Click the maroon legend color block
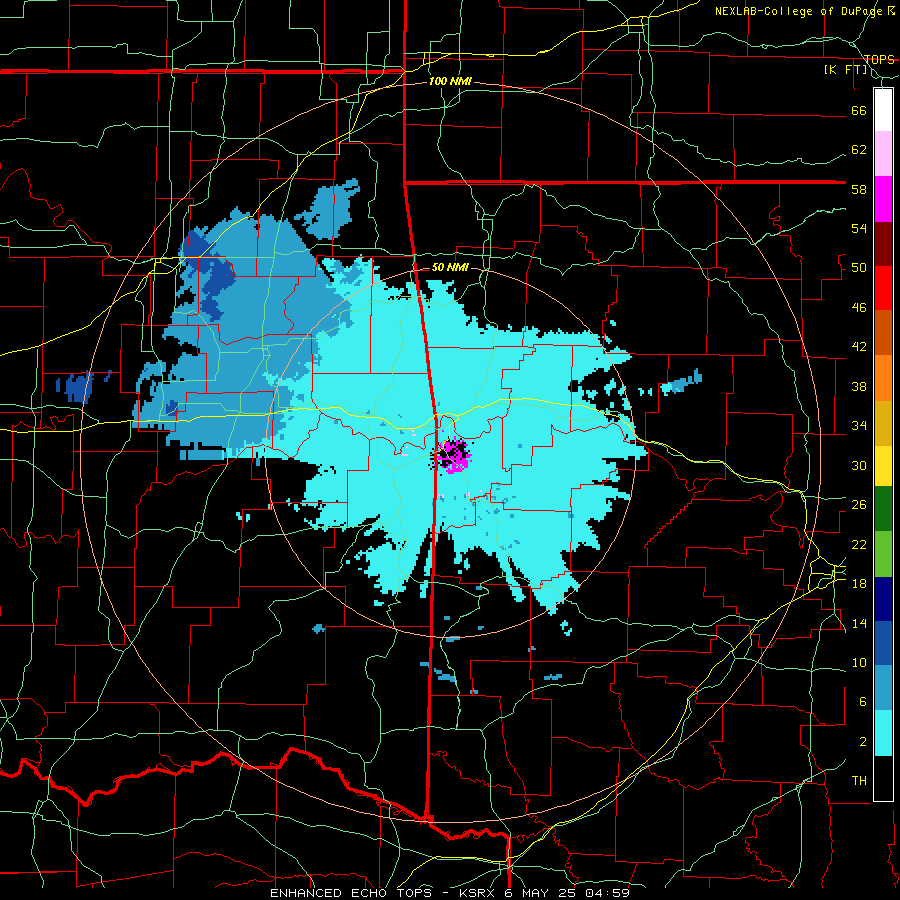The height and width of the screenshot is (900, 900). click(x=883, y=244)
